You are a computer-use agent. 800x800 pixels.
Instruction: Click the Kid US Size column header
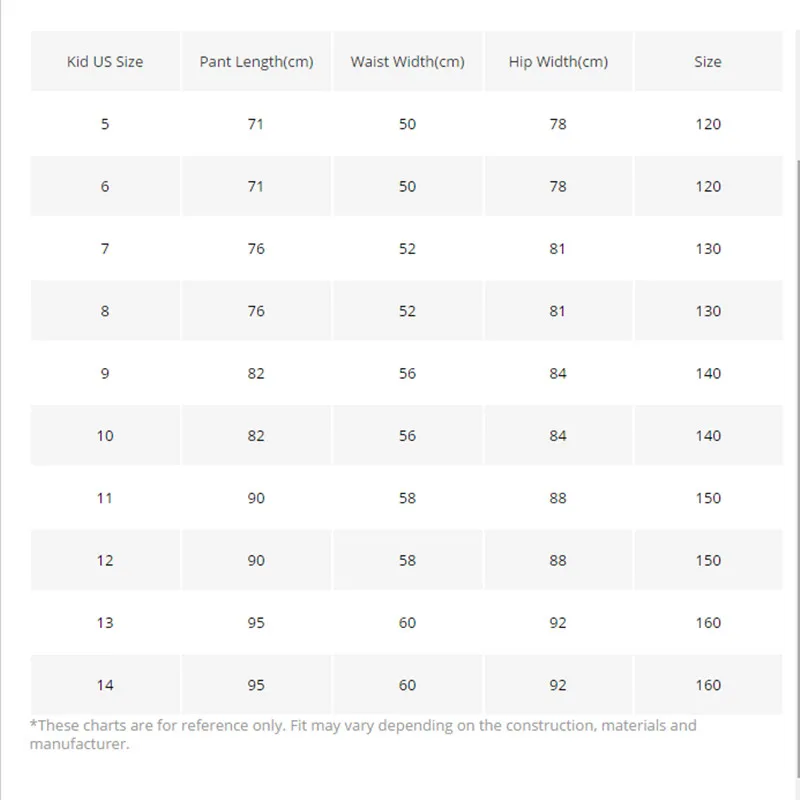coord(105,62)
